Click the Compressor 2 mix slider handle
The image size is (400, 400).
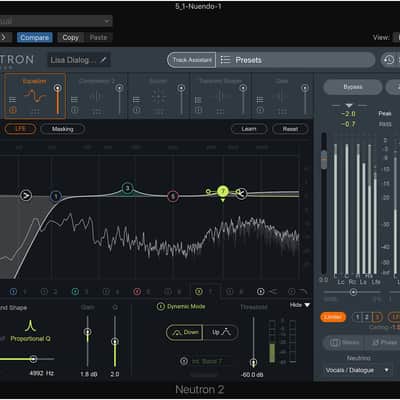[x=119, y=88]
